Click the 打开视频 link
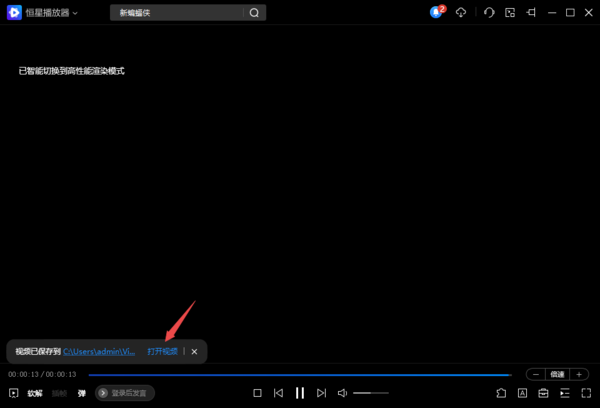The width and height of the screenshot is (600, 408). click(163, 351)
